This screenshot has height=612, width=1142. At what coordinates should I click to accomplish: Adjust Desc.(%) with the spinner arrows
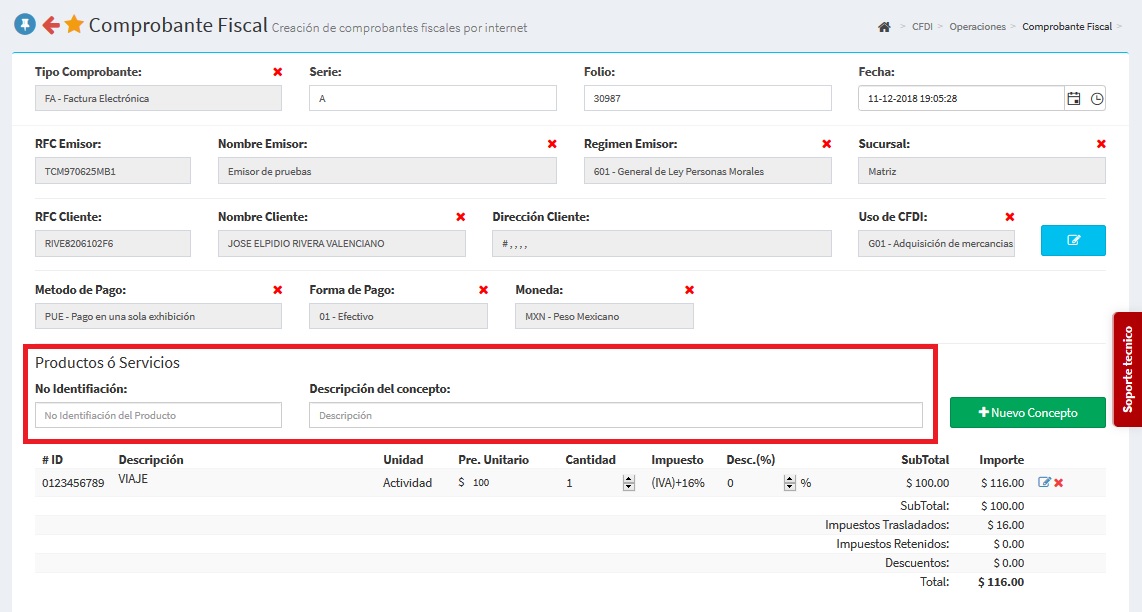[x=790, y=483]
